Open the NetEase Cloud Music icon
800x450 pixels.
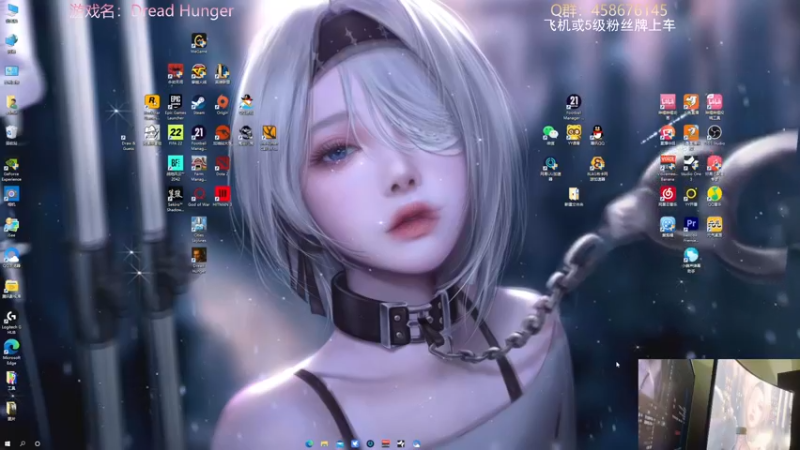[667, 194]
